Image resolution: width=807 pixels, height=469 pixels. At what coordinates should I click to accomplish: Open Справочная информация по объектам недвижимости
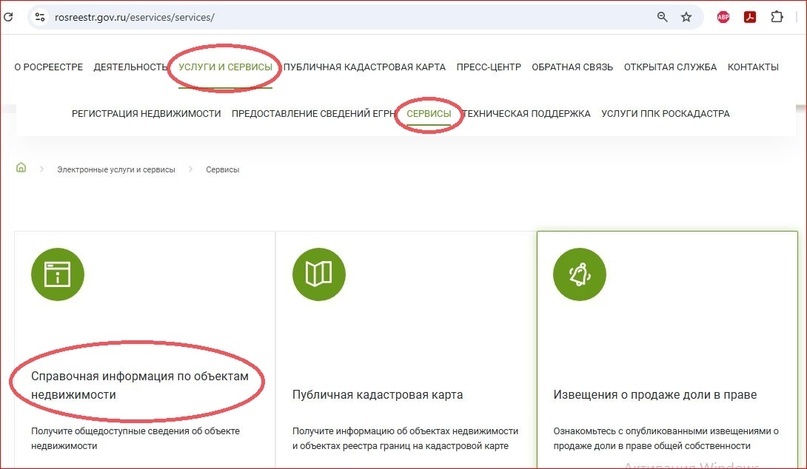[139, 385]
